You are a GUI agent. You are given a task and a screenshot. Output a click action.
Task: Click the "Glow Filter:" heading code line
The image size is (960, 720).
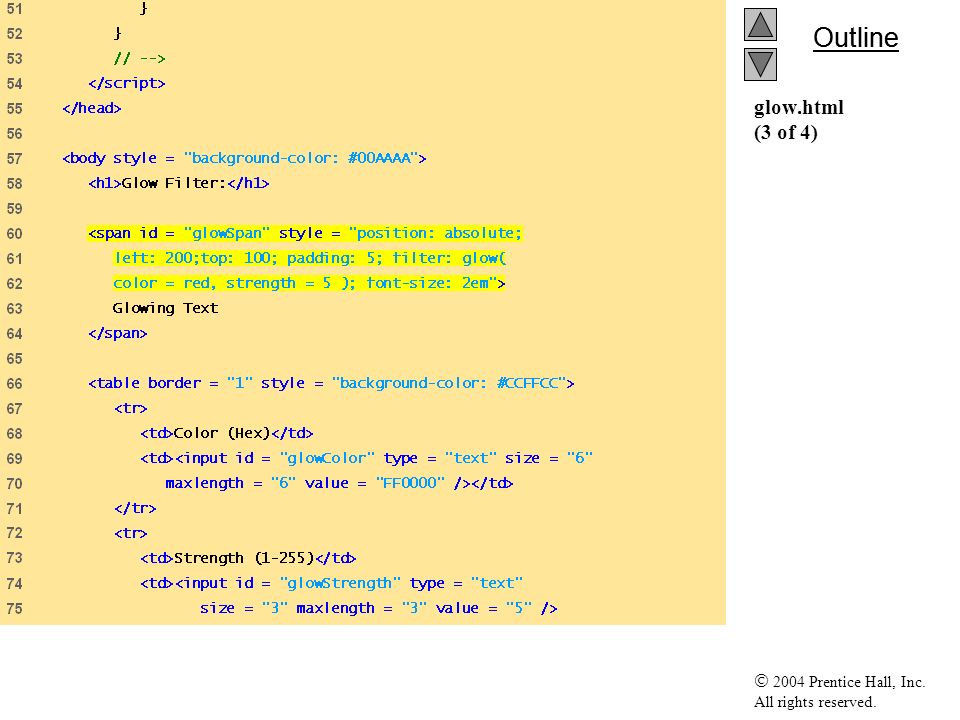point(179,183)
